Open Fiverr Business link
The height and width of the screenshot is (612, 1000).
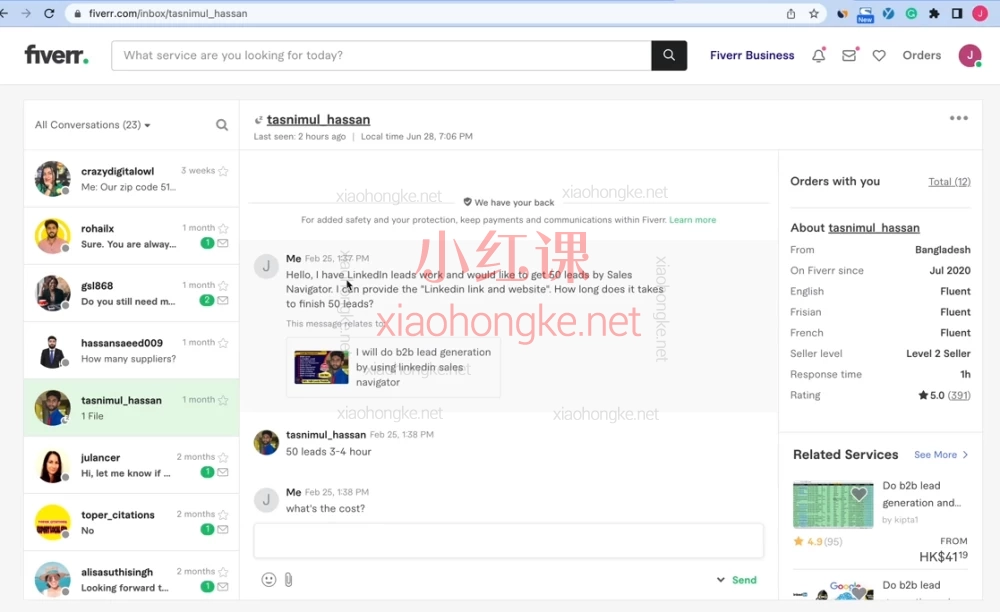pos(752,55)
